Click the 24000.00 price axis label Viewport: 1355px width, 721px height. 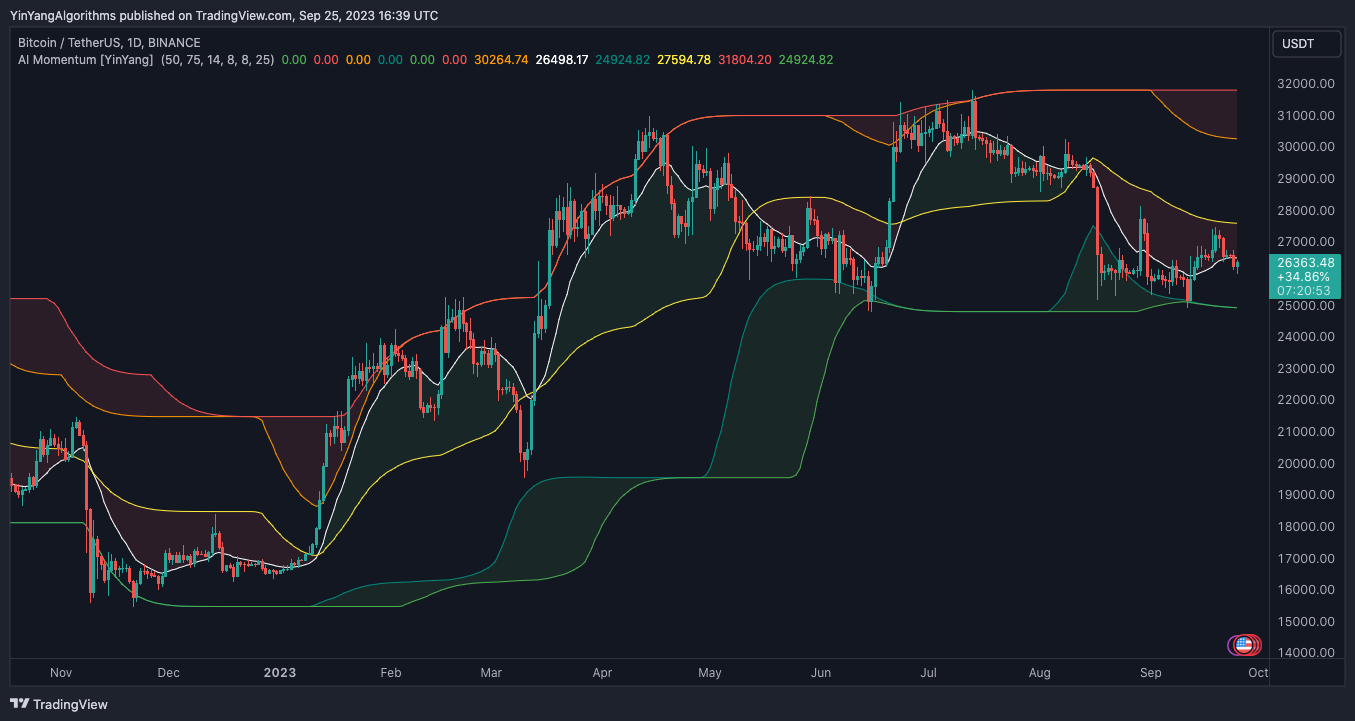pos(1306,337)
